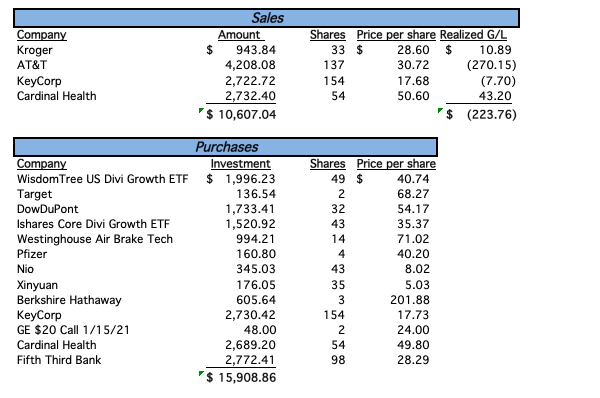Select Target investment value 136.54

coord(256,194)
